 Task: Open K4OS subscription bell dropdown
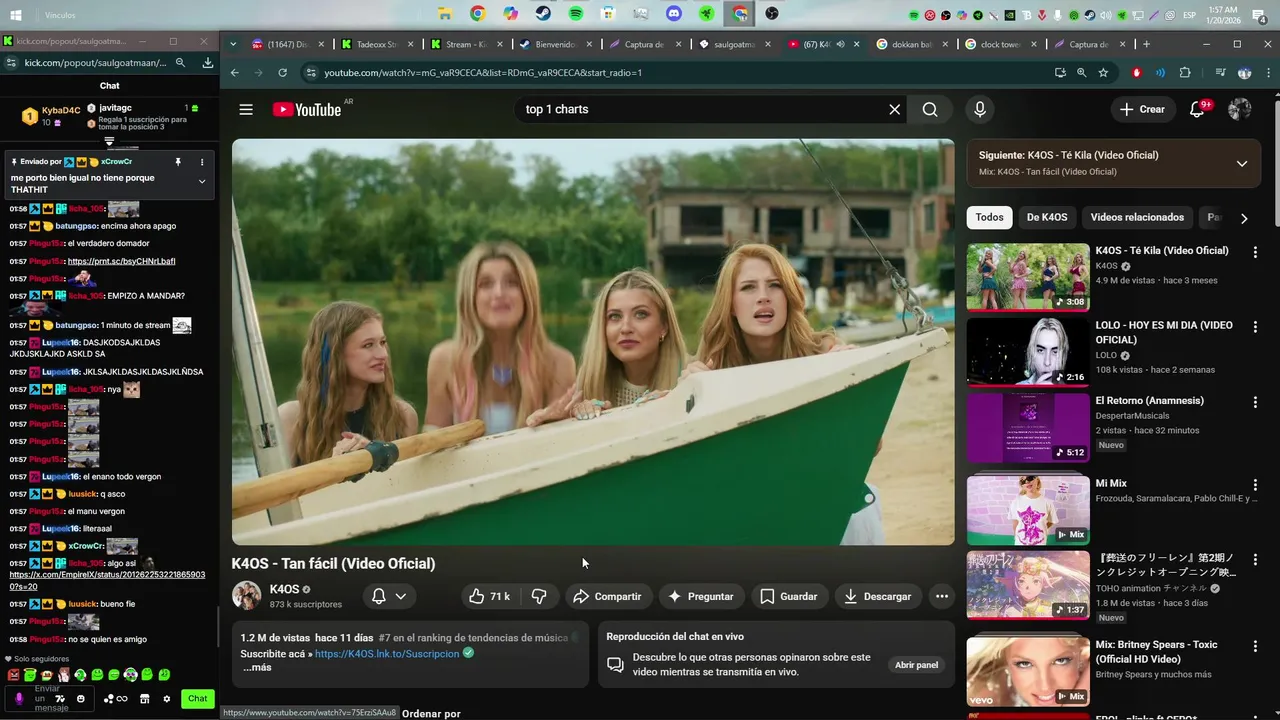389,596
